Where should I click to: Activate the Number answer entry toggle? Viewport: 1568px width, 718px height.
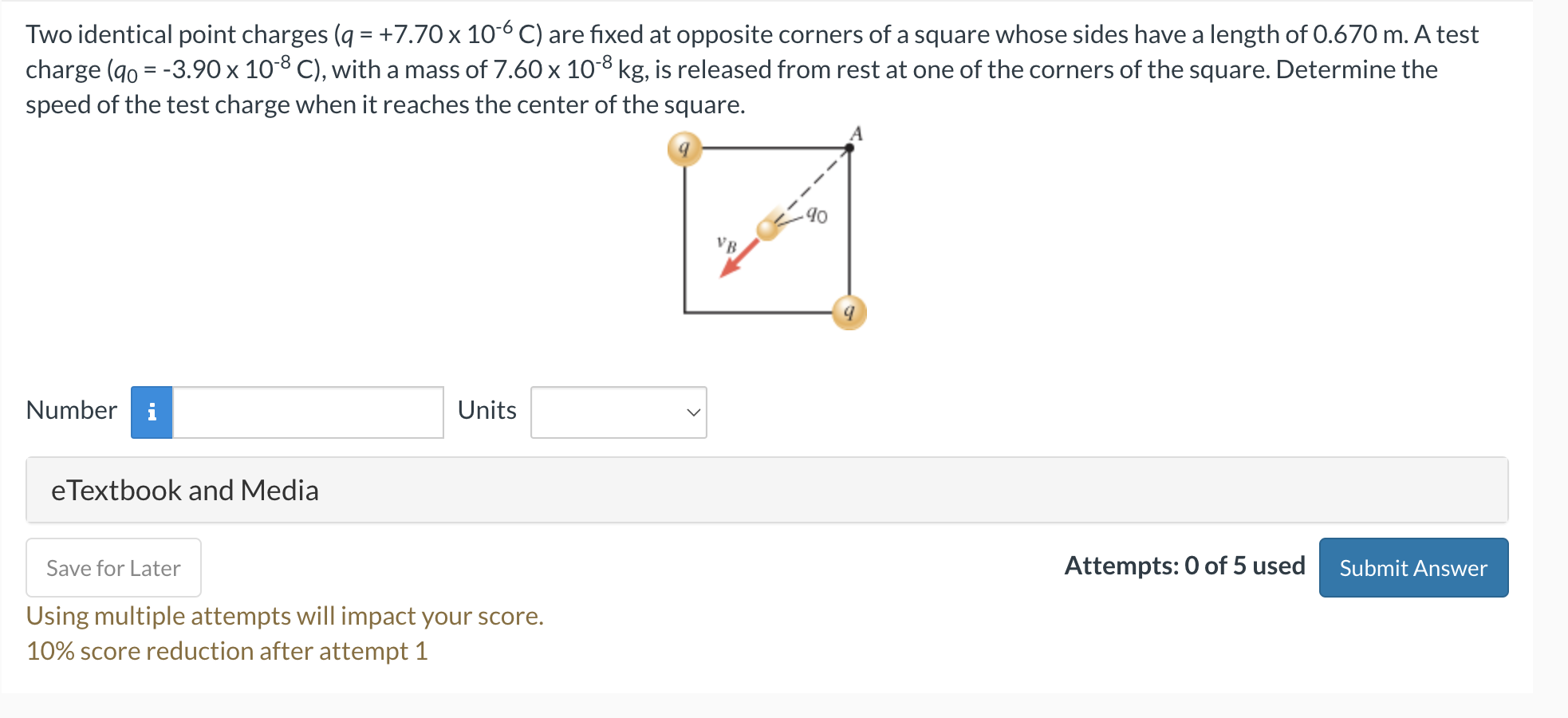point(152,412)
